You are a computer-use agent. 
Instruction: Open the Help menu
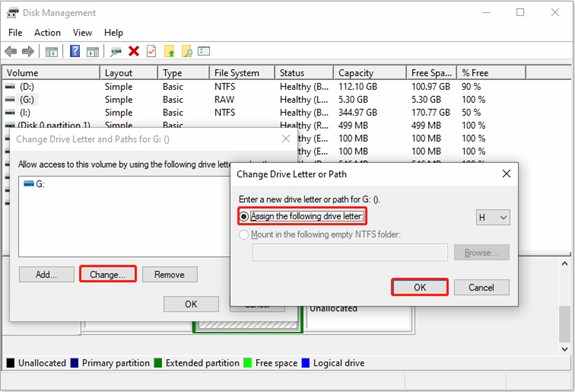click(x=113, y=33)
